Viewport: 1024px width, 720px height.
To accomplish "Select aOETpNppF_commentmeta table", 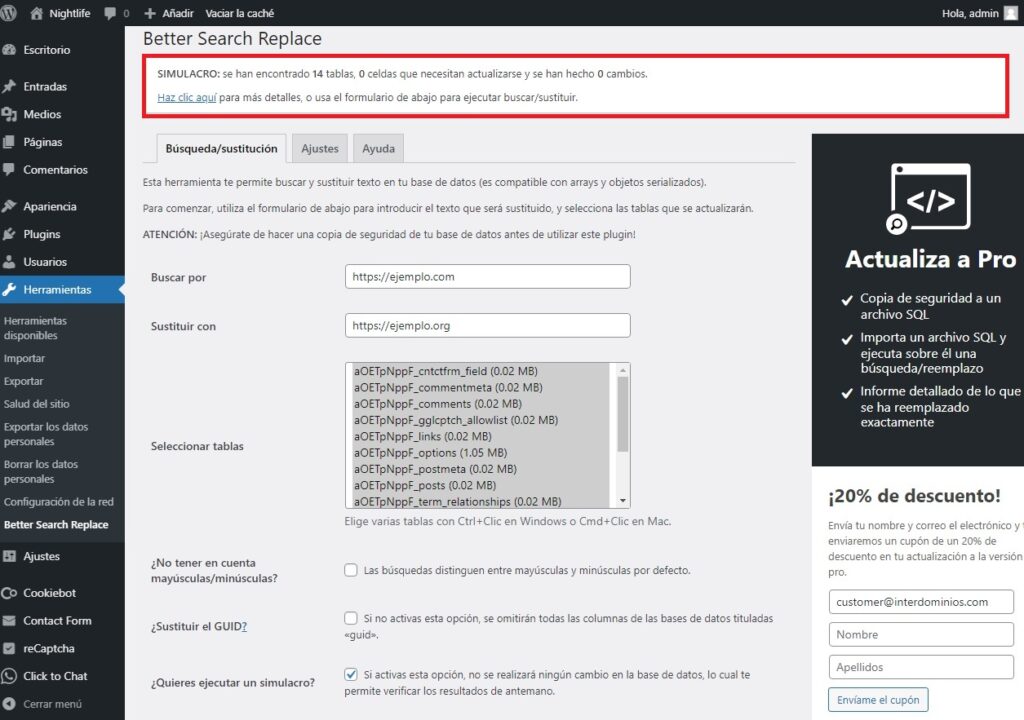I will point(481,387).
